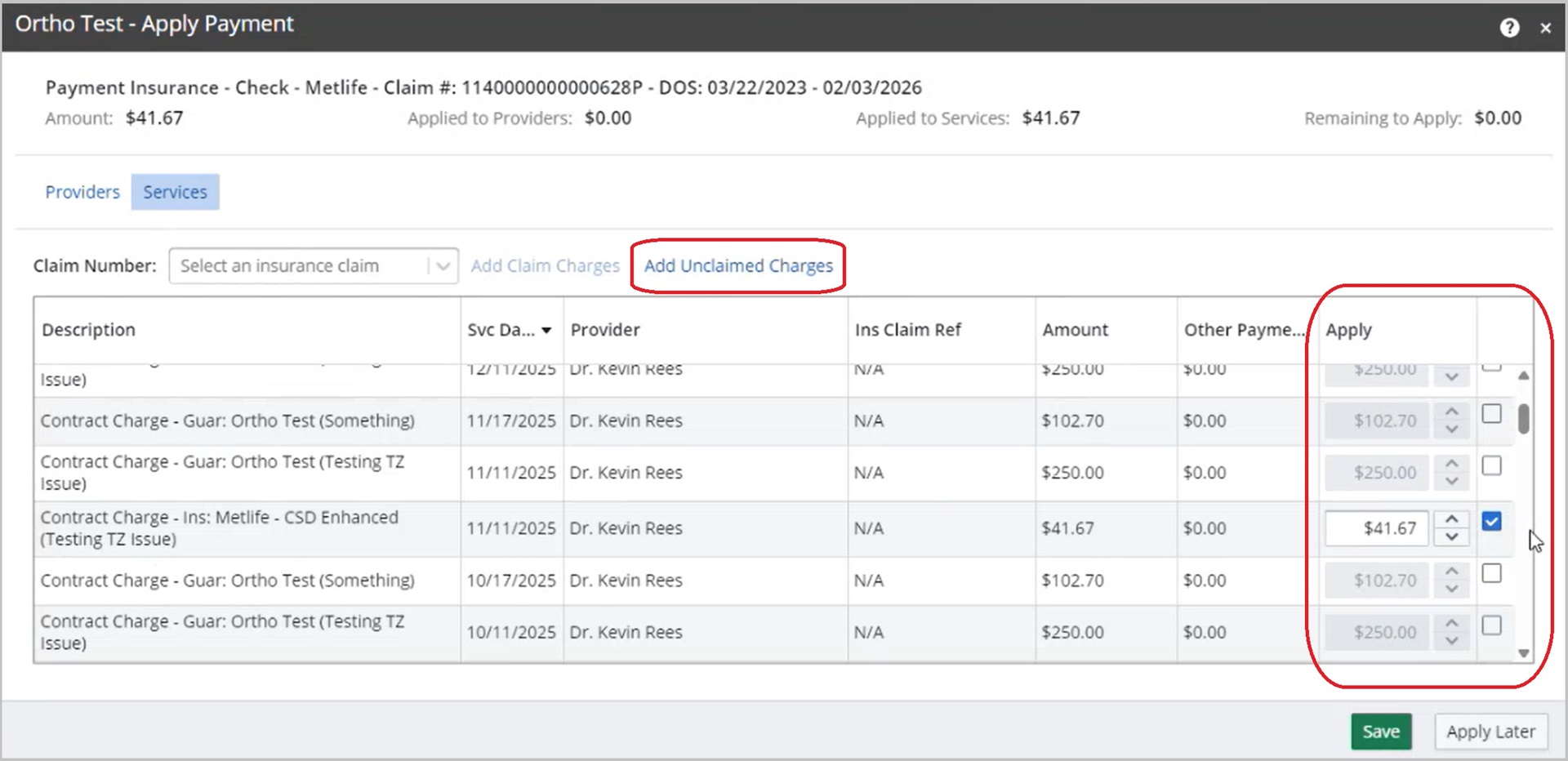Click Add Unclaimed Charges link
The height and width of the screenshot is (761, 1568).
coord(738,266)
